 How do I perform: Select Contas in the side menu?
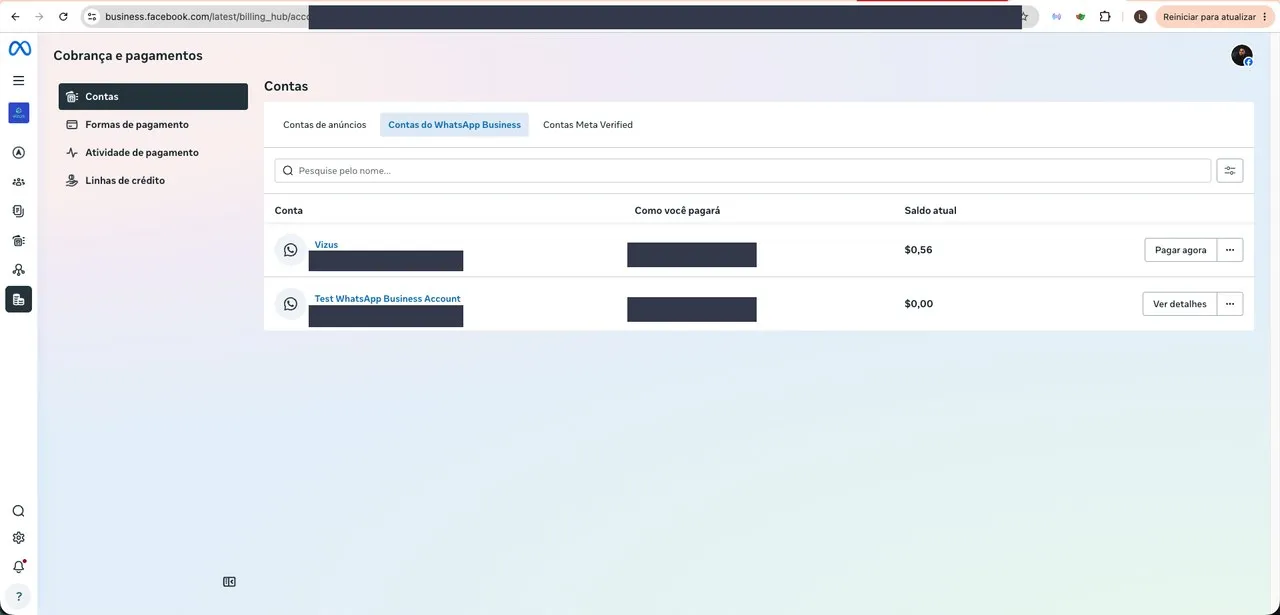(153, 97)
